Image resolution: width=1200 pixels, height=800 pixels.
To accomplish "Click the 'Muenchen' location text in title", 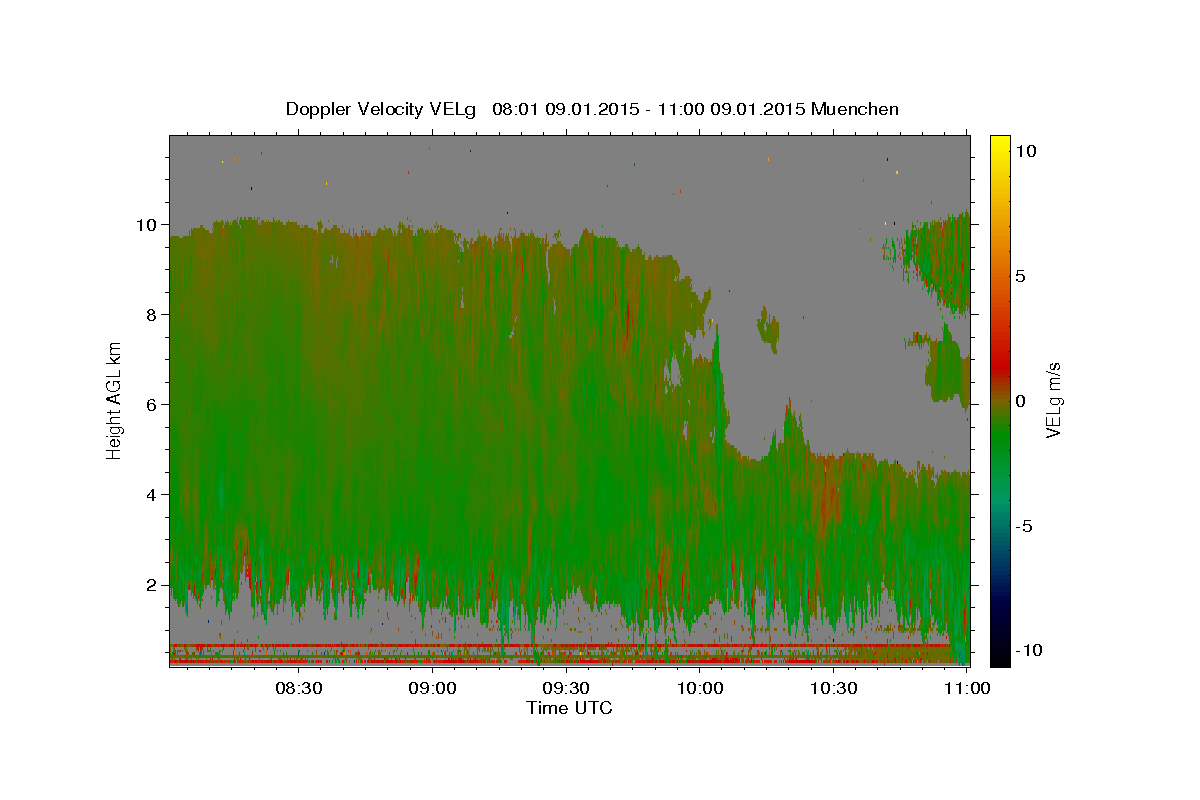I will pyautogui.click(x=855, y=109).
